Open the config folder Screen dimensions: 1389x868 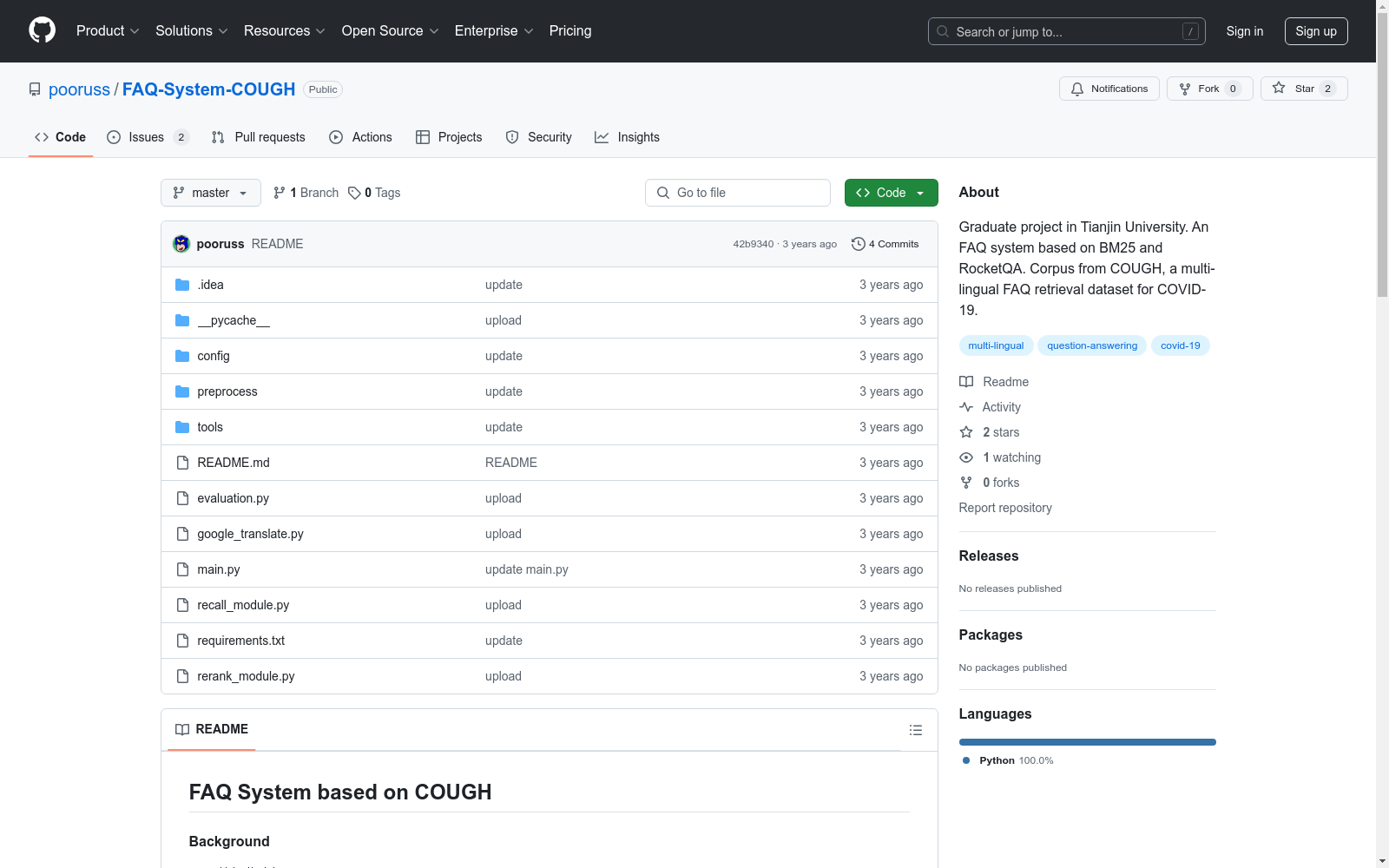click(x=214, y=356)
